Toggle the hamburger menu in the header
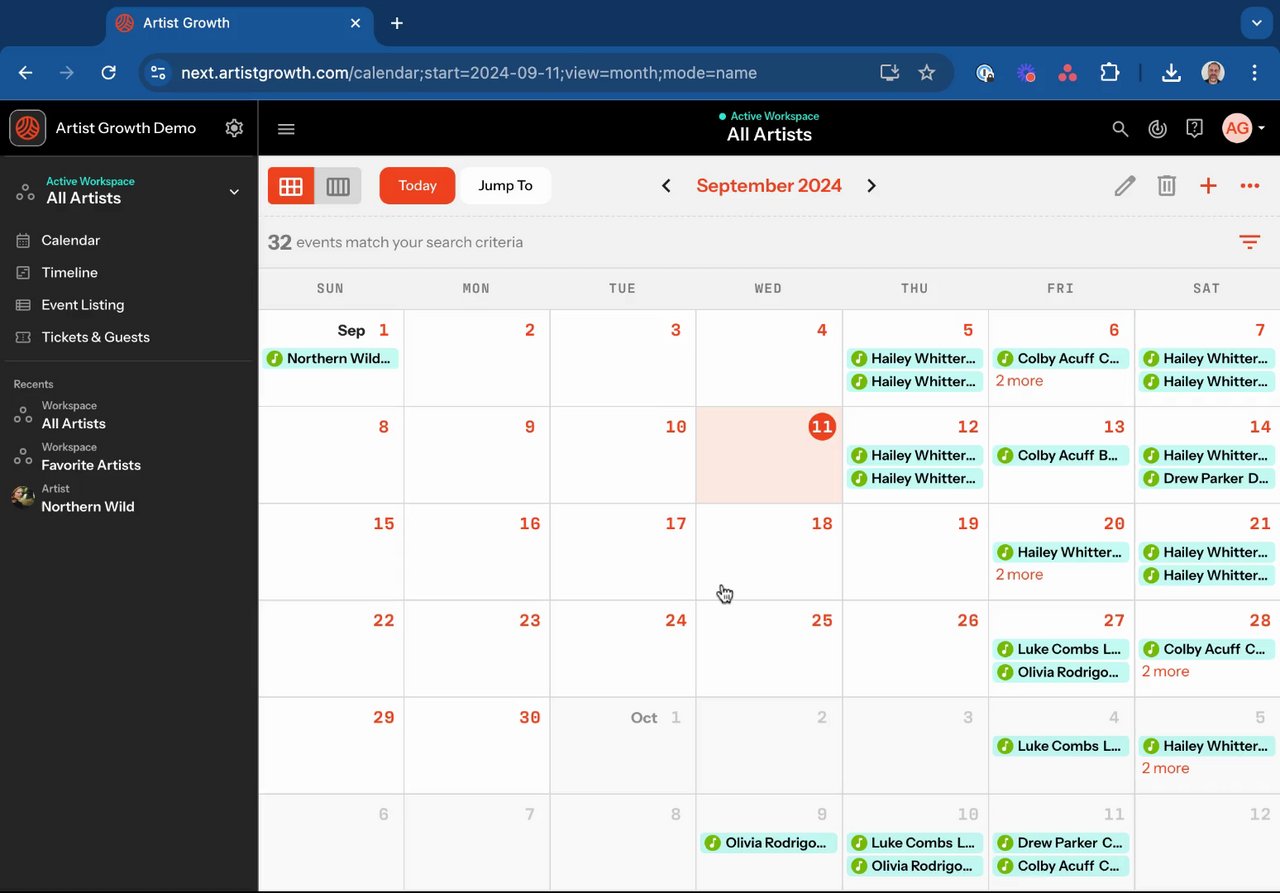This screenshot has height=893, width=1280. point(286,129)
